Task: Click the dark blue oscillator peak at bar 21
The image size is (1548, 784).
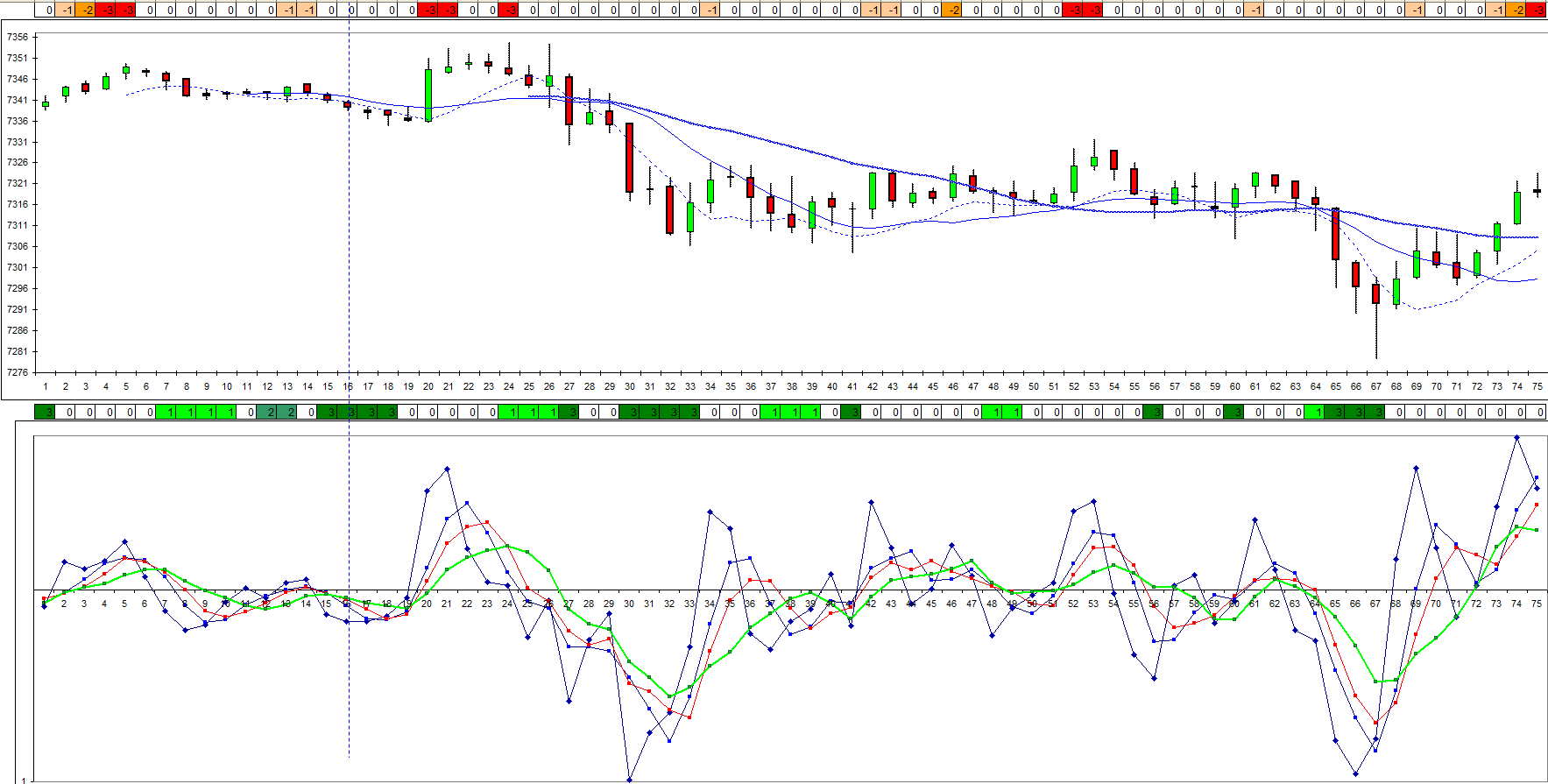Action: pos(448,469)
